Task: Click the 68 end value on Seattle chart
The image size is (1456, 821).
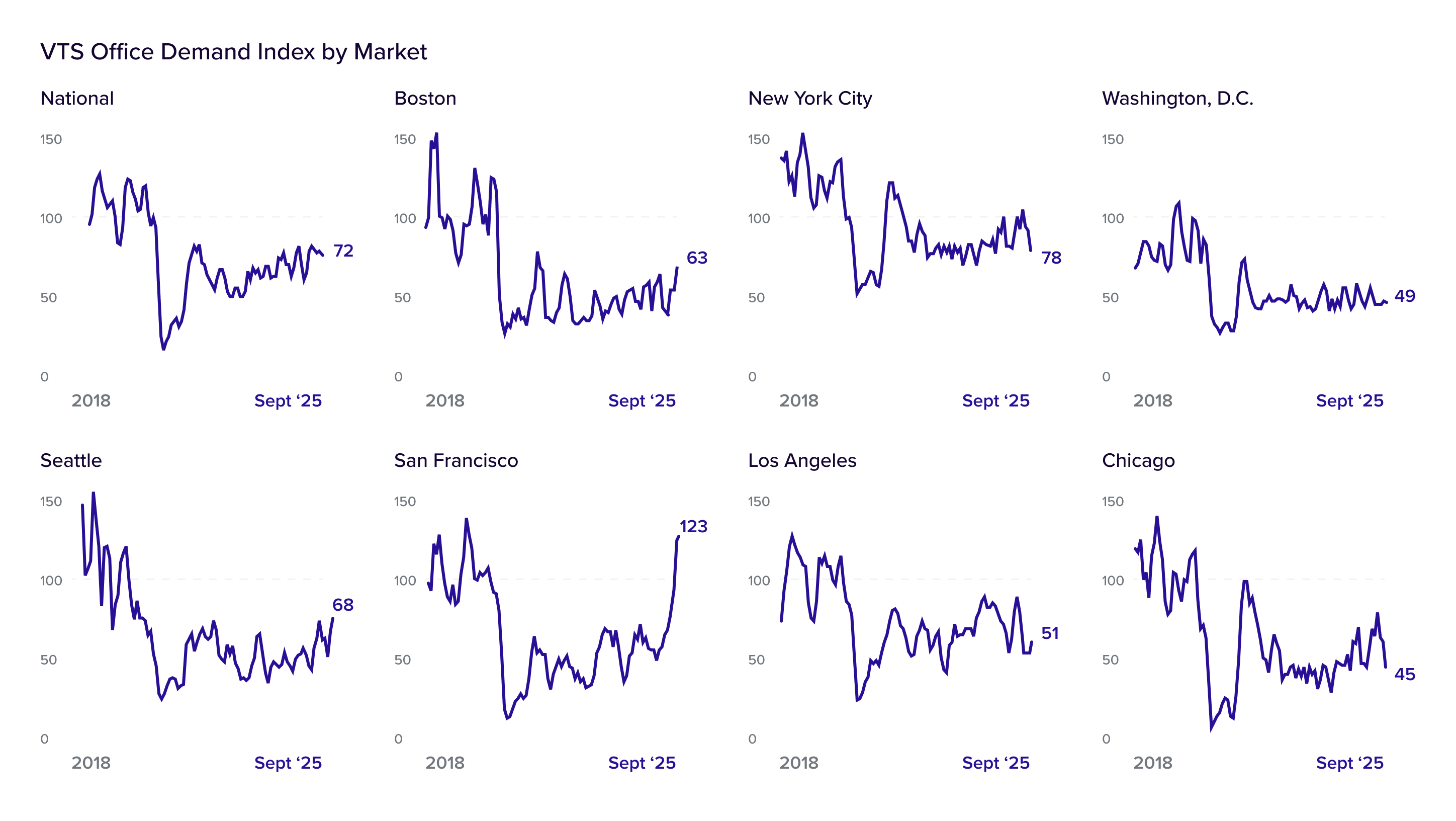Action: click(343, 605)
